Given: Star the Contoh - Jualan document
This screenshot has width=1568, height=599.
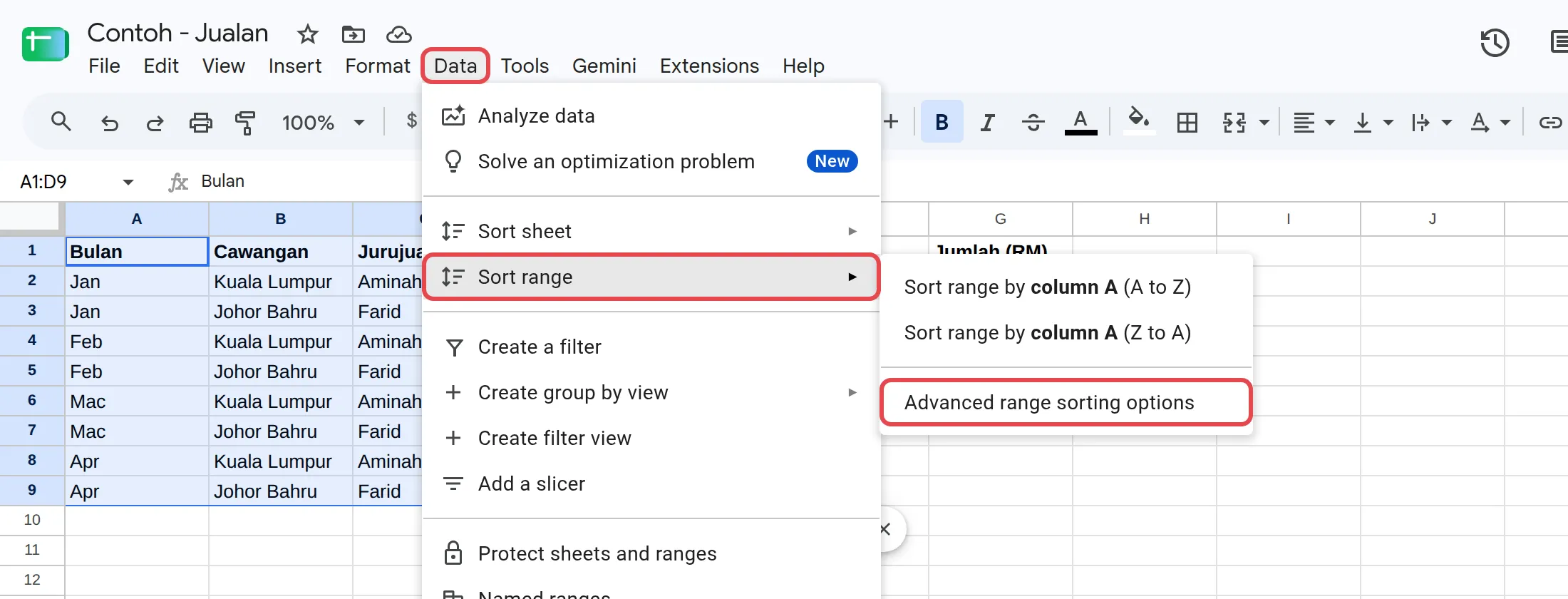Looking at the screenshot, I should tap(307, 34).
